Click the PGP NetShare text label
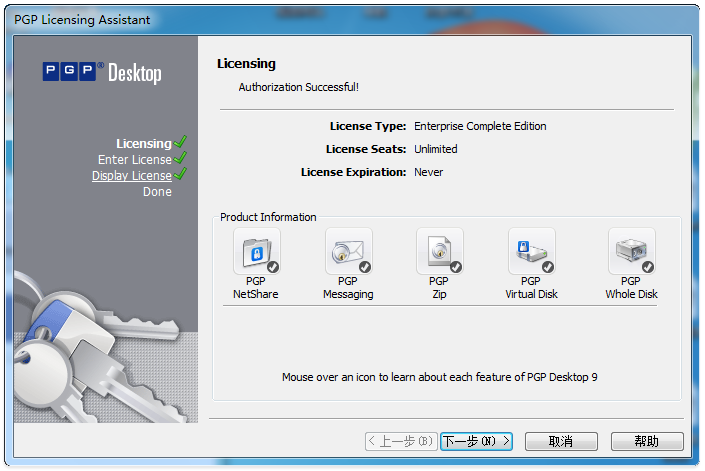 pyautogui.click(x=256, y=288)
